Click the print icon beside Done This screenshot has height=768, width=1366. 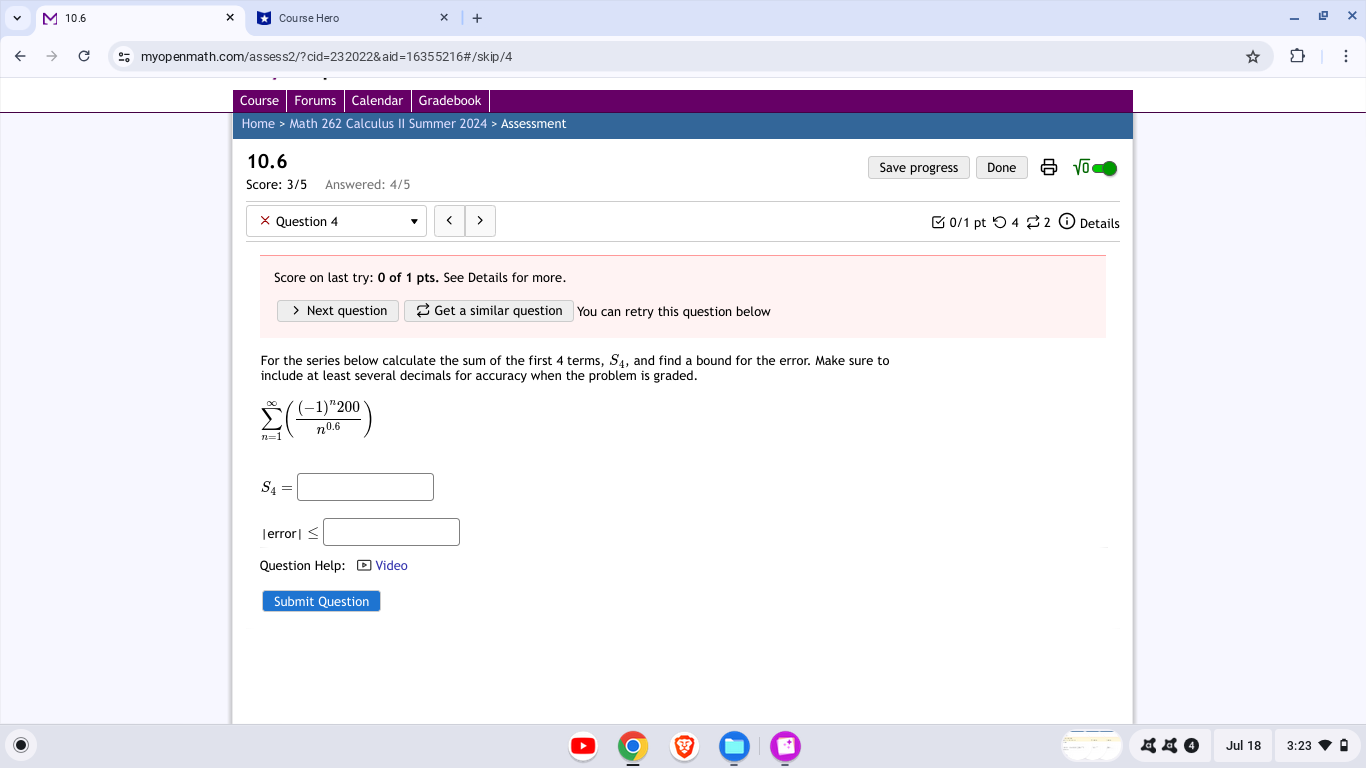click(x=1049, y=168)
